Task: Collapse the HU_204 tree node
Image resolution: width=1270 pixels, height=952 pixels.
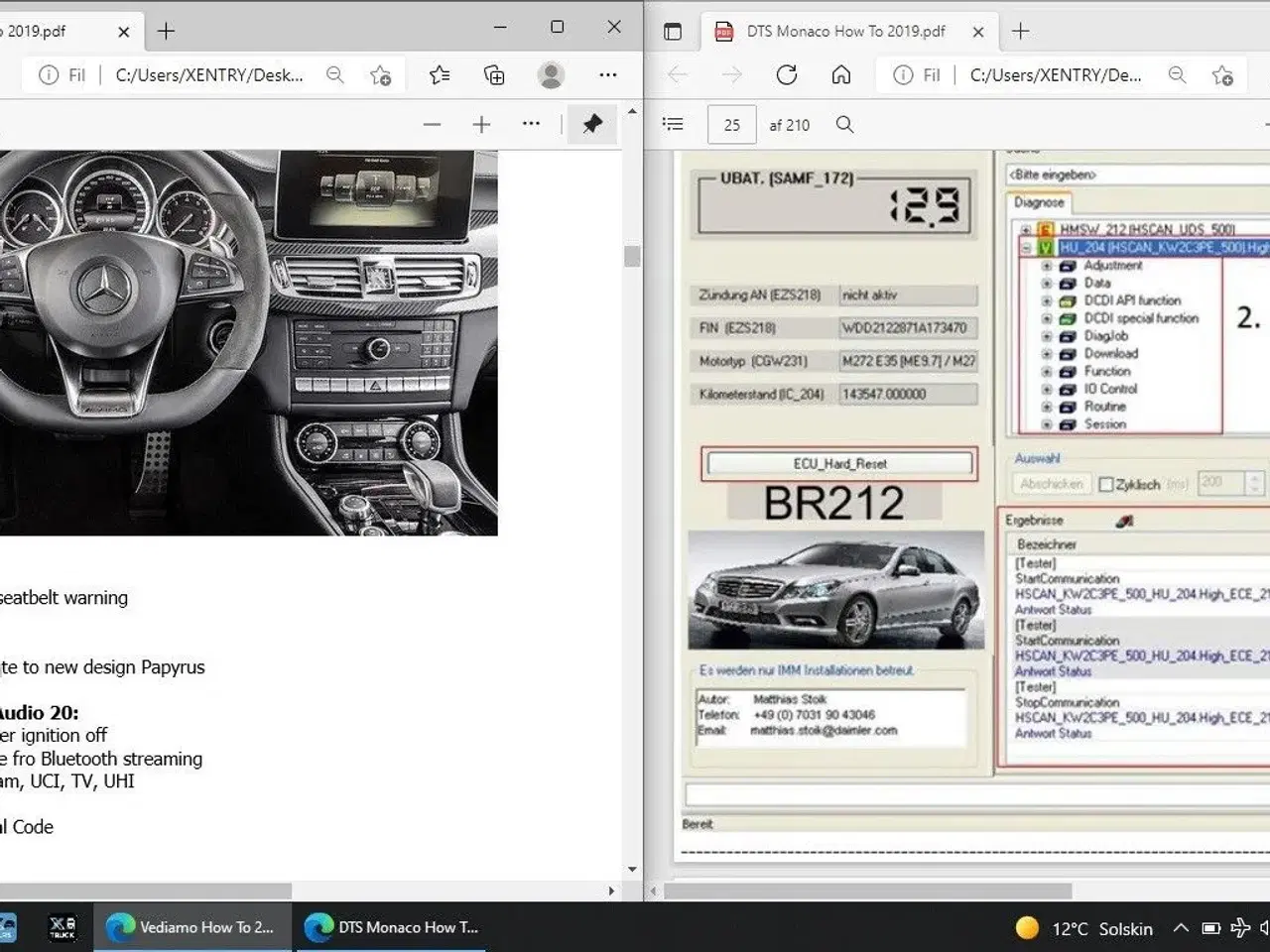Action: [x=1026, y=248]
